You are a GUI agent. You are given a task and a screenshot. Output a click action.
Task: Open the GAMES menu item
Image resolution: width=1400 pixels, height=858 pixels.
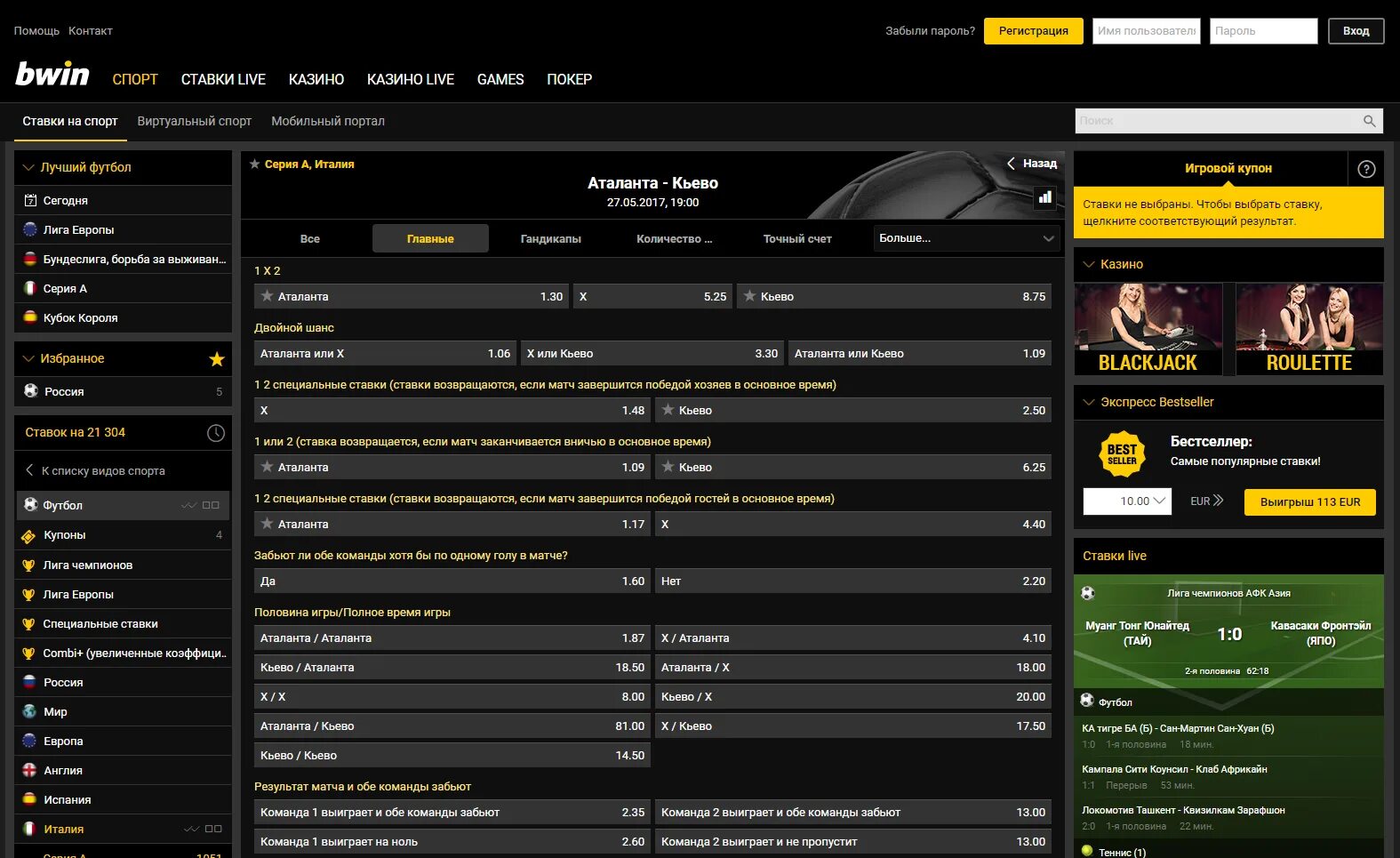coord(500,79)
